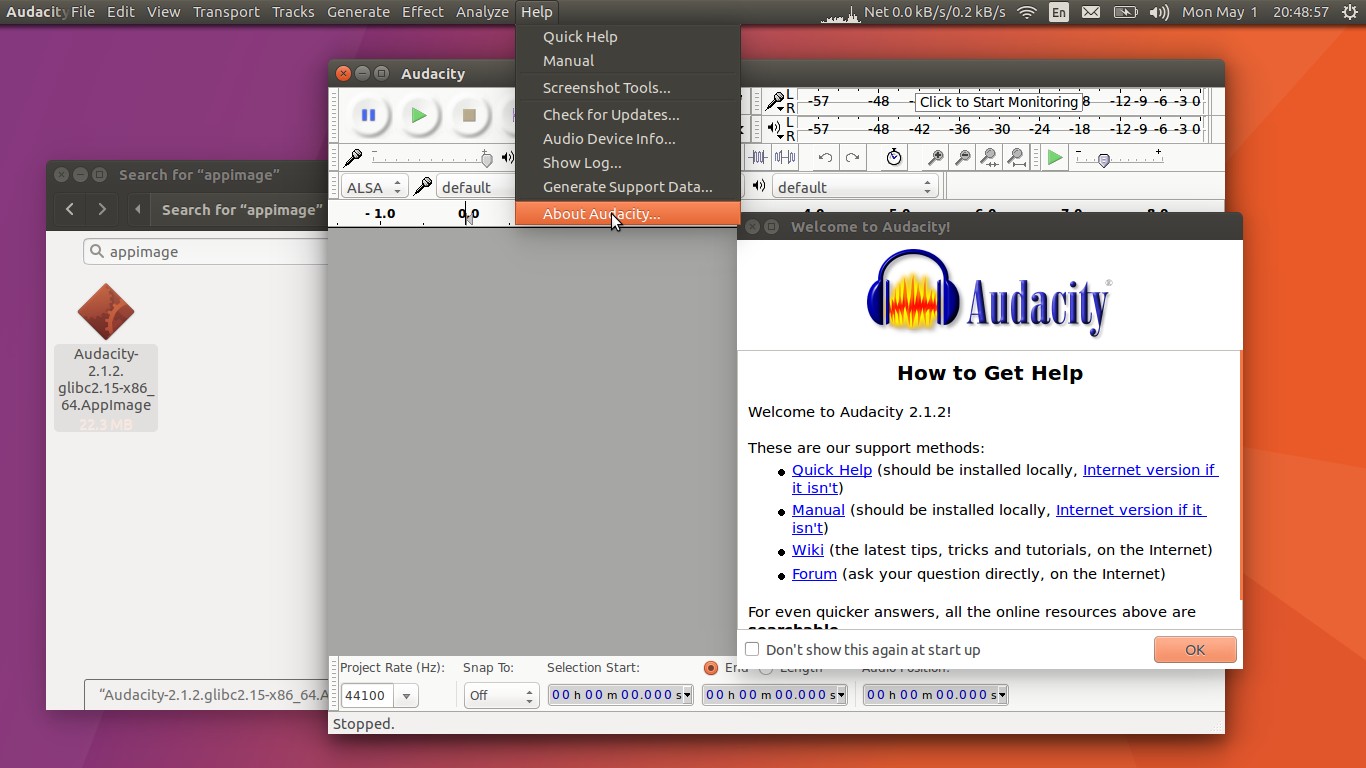Click the recording volume slider handle
The image size is (1366, 768).
[x=487, y=159]
